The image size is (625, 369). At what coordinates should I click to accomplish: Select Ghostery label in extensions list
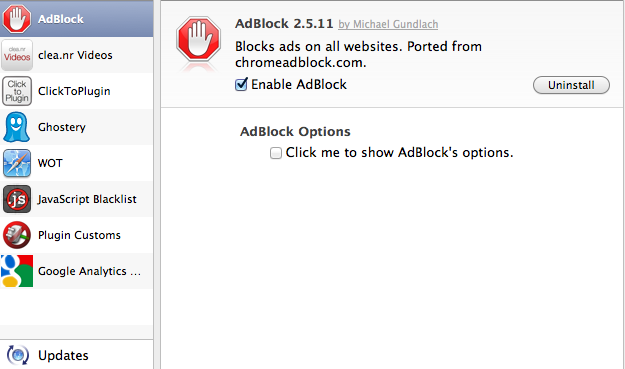(62, 127)
